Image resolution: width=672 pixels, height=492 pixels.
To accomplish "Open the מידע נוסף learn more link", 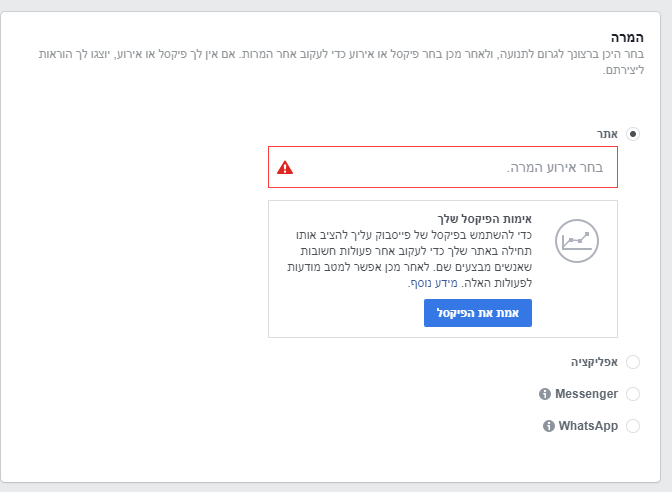I will point(434,283).
